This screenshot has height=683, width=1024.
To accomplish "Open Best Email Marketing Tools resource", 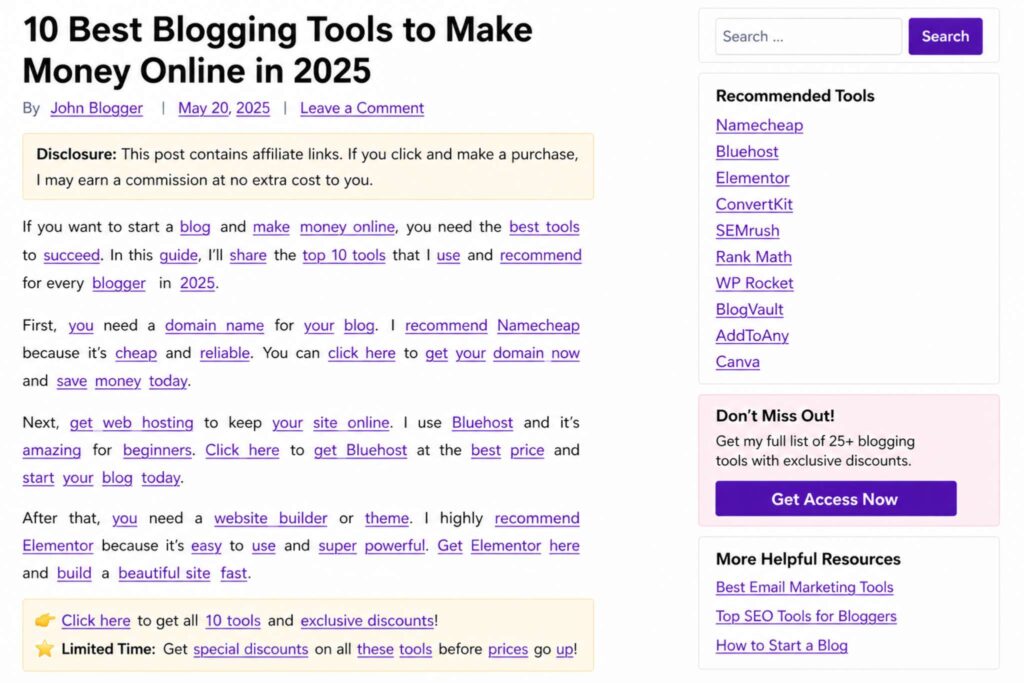I will 805,587.
